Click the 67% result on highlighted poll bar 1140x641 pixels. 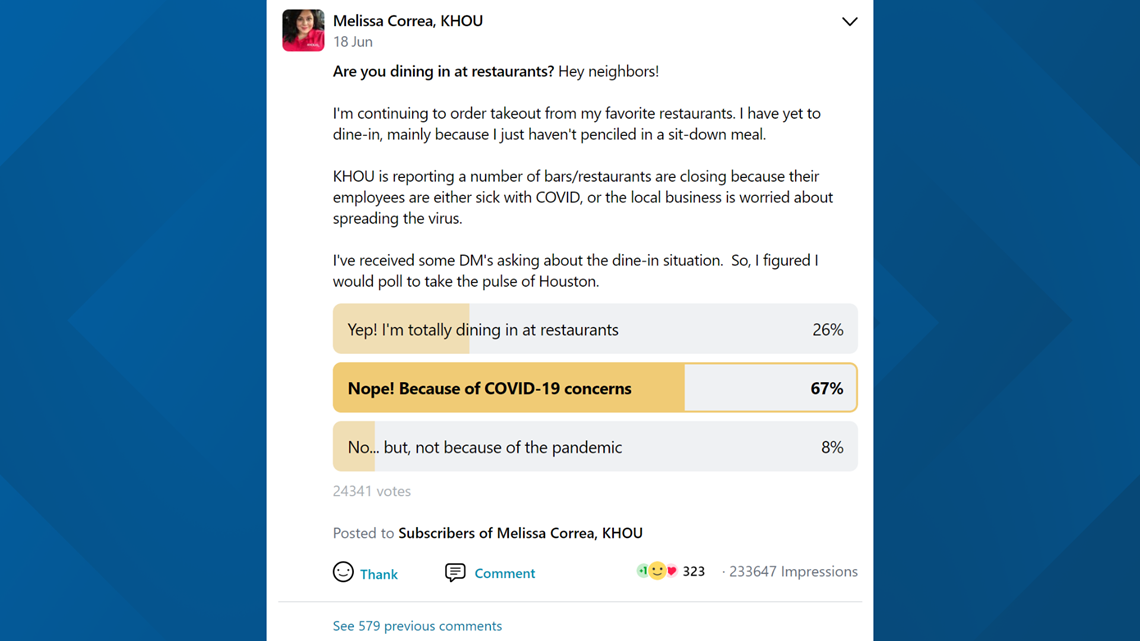pos(827,388)
